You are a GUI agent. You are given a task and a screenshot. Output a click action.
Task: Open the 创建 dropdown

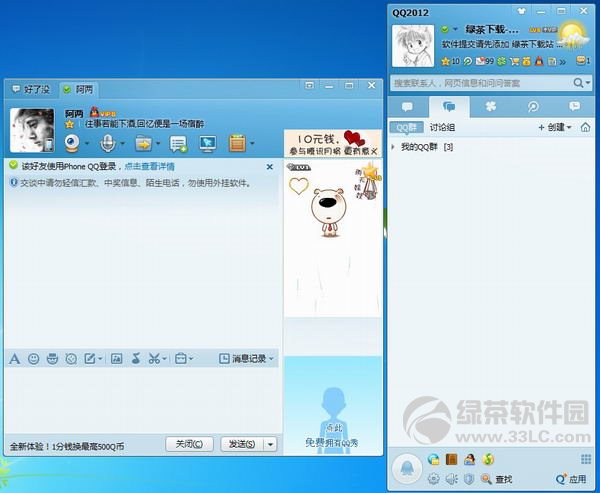tap(555, 127)
